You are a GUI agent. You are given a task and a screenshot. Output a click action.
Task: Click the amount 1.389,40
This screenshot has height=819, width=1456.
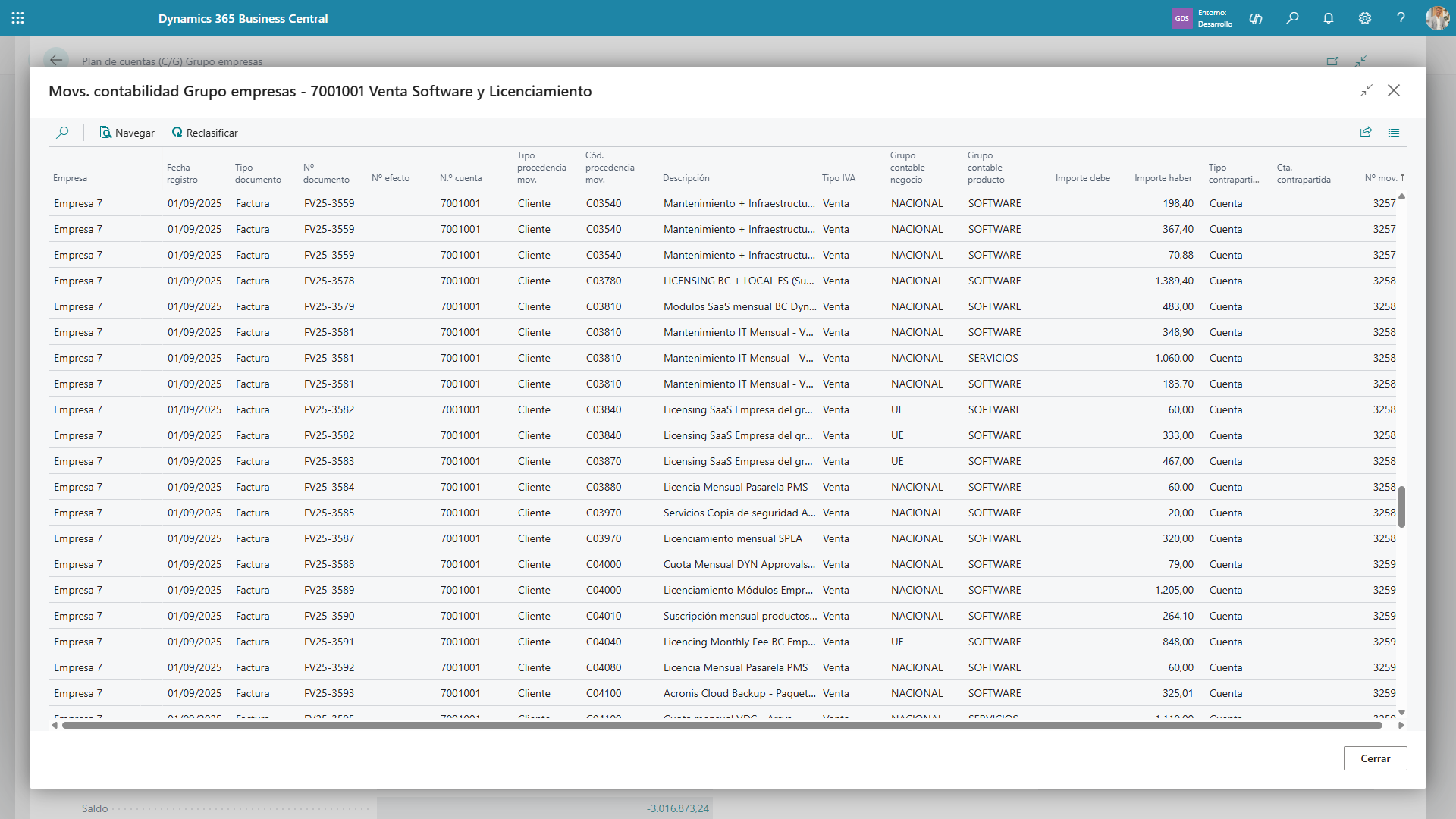[x=1174, y=281]
